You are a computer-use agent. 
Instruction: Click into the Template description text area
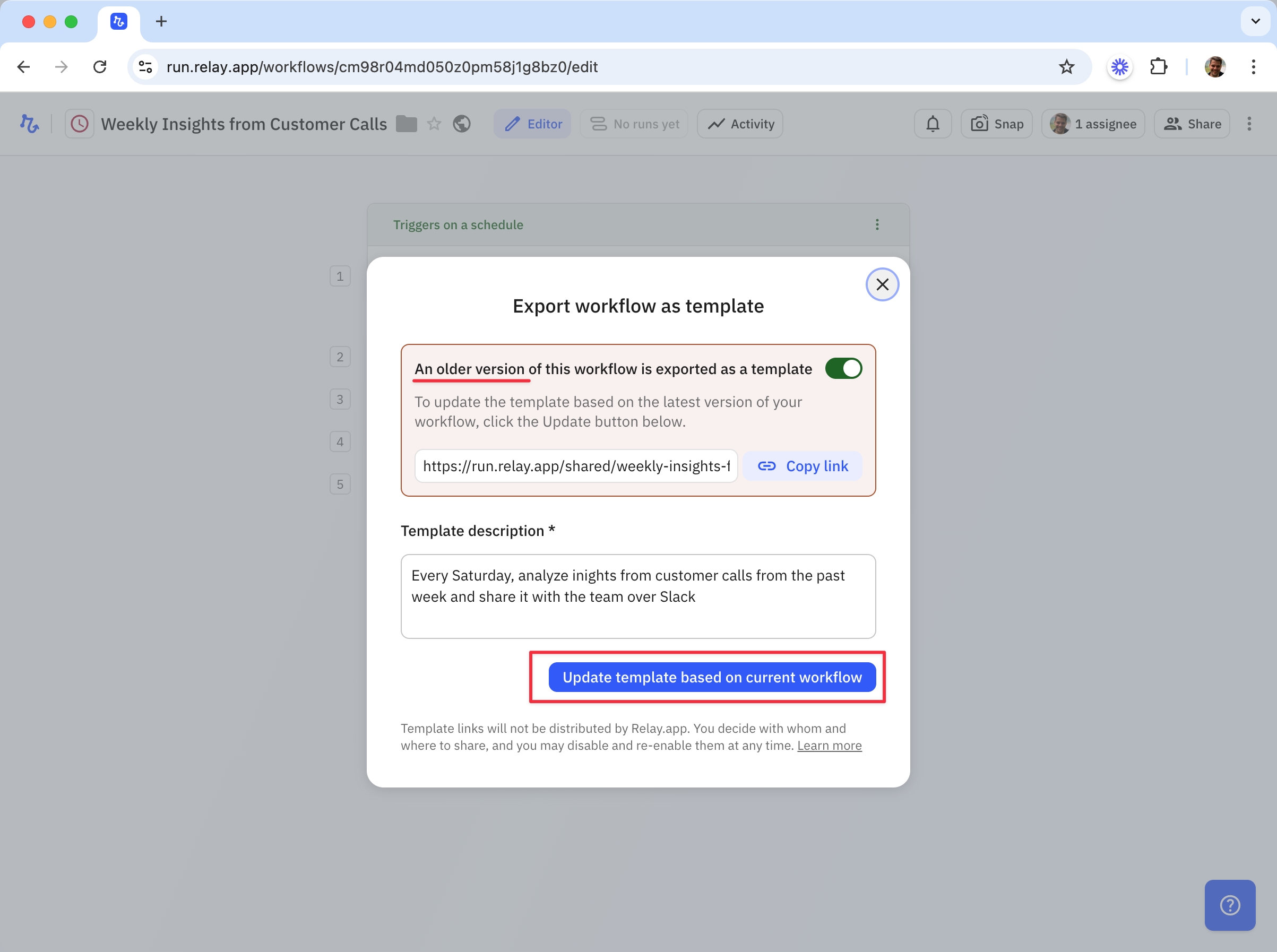[638, 596]
